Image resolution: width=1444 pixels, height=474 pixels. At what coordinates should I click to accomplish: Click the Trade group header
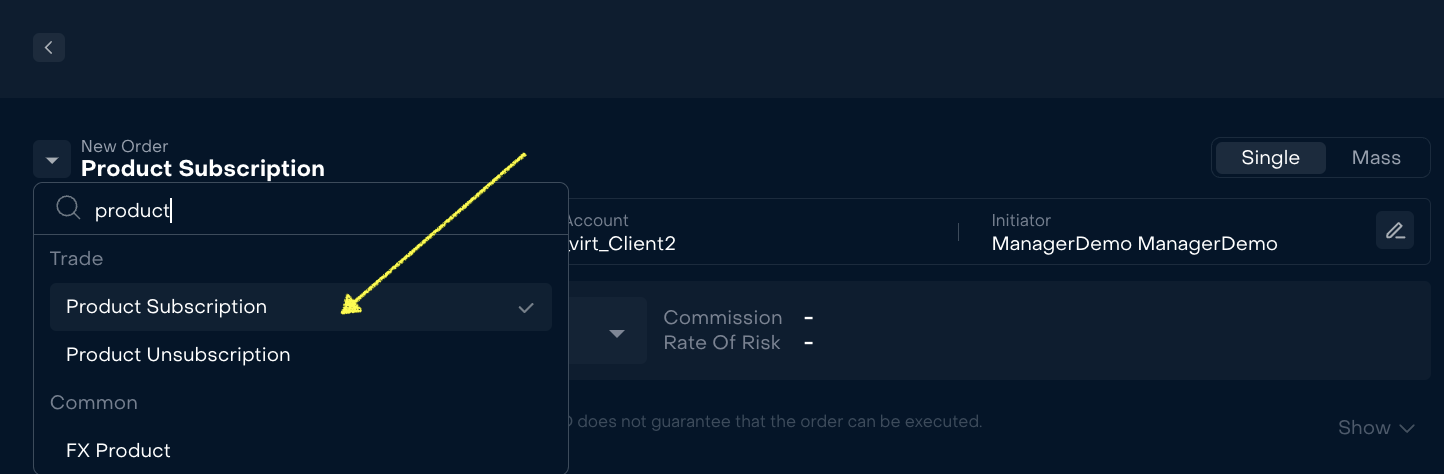click(x=77, y=259)
